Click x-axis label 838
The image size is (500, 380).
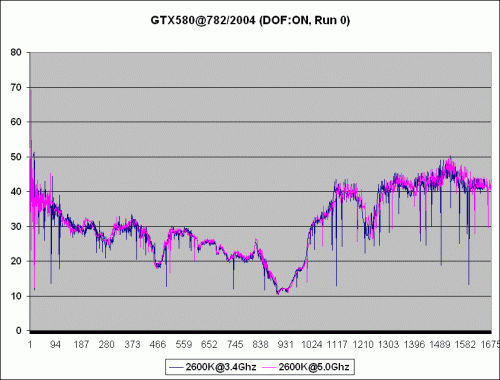point(261,344)
